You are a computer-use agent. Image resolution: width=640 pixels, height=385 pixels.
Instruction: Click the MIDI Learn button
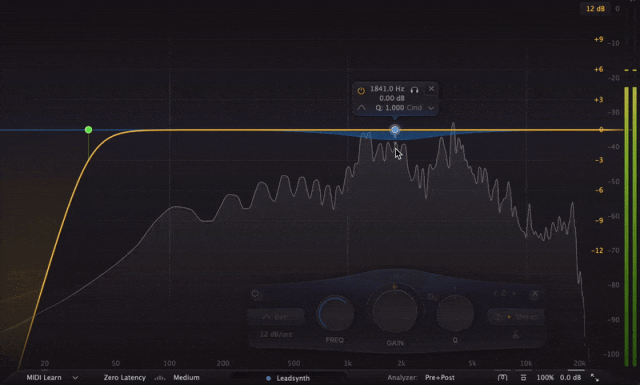click(44, 378)
